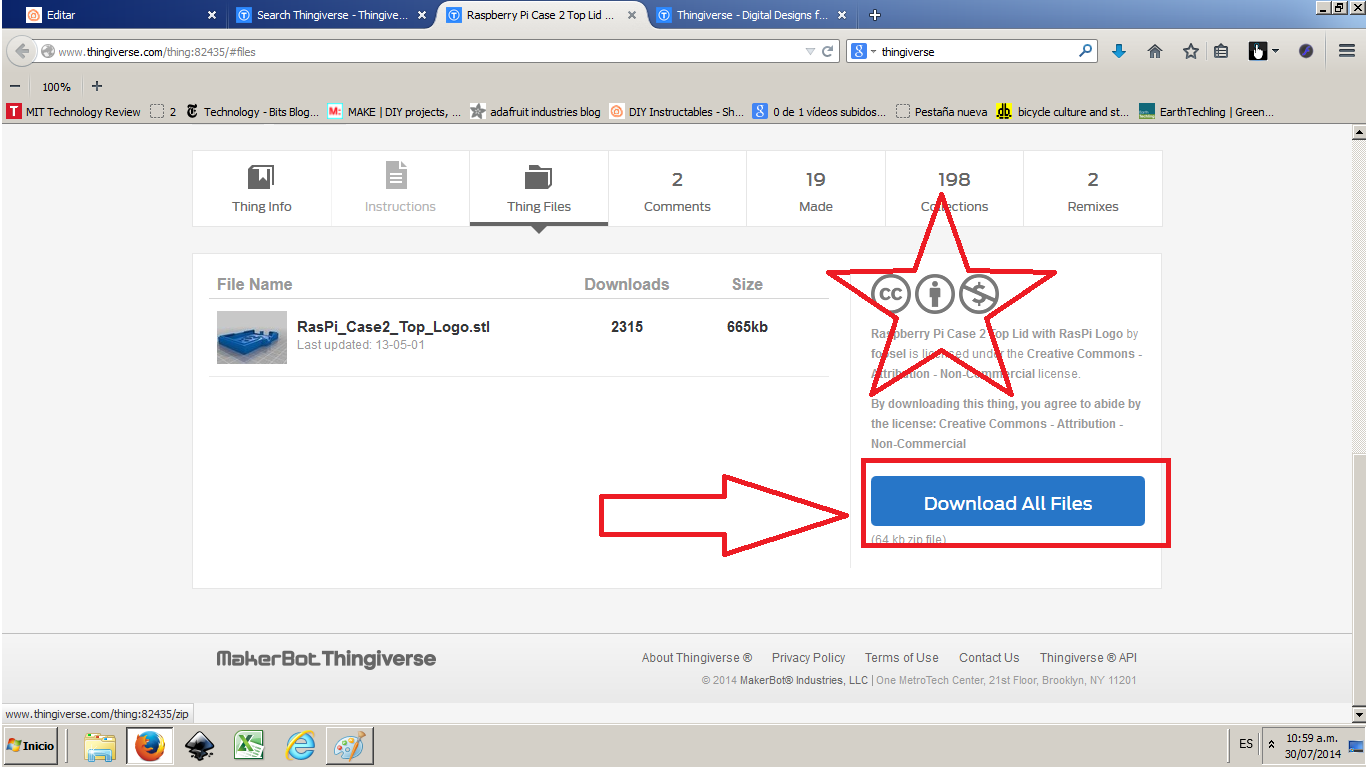
Task: Click the Creative Commons CC license icon
Action: click(x=889, y=294)
